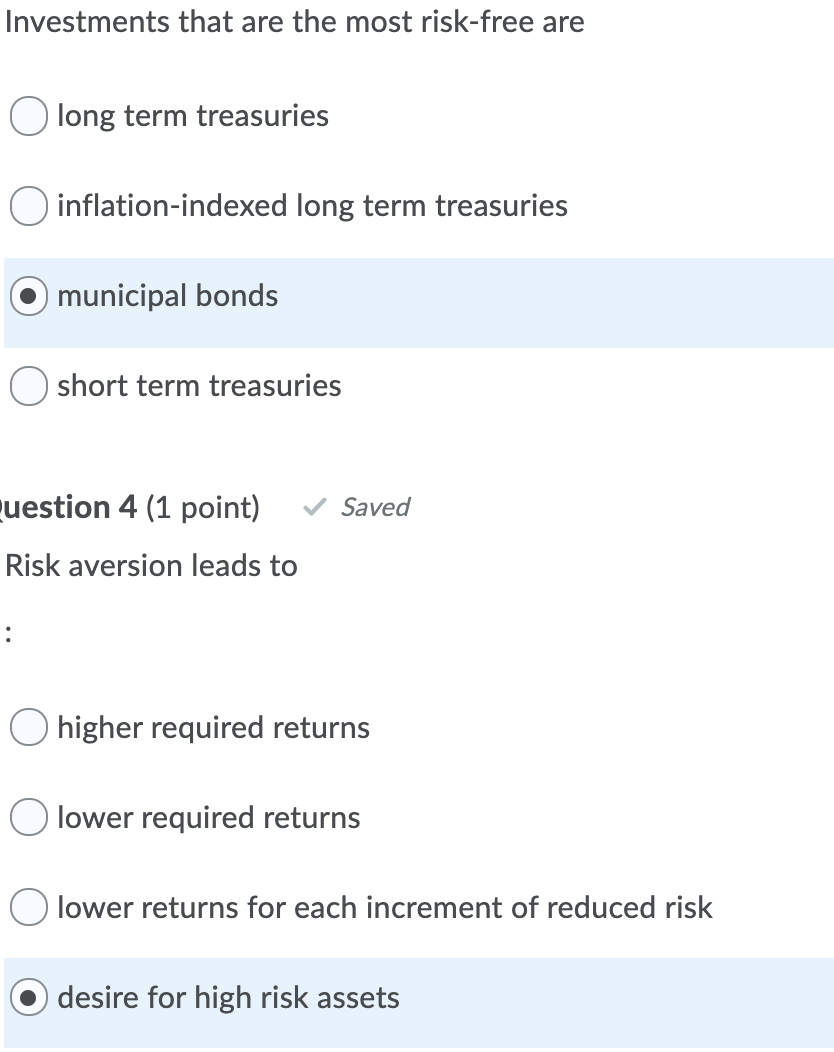Click the highlighted 'municipal bonds' answer row
The image size is (834, 1052).
click(x=167, y=296)
